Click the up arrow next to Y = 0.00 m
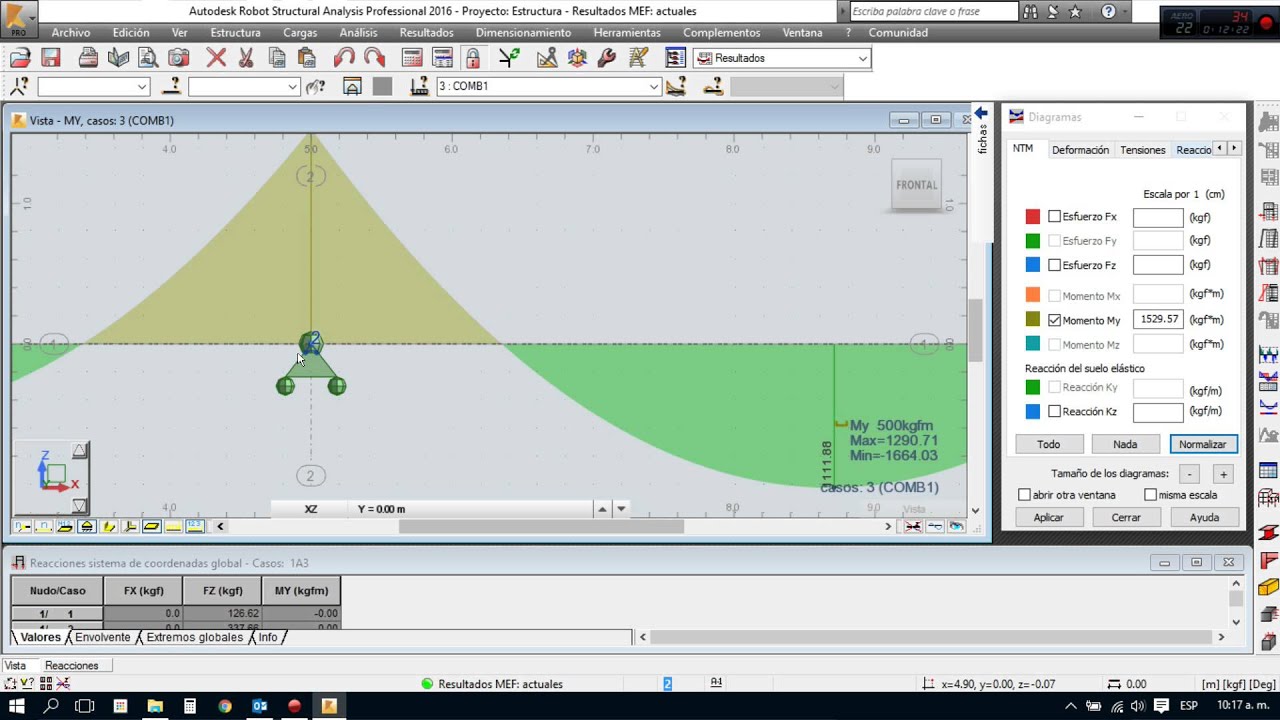The image size is (1280, 720). tap(602, 509)
